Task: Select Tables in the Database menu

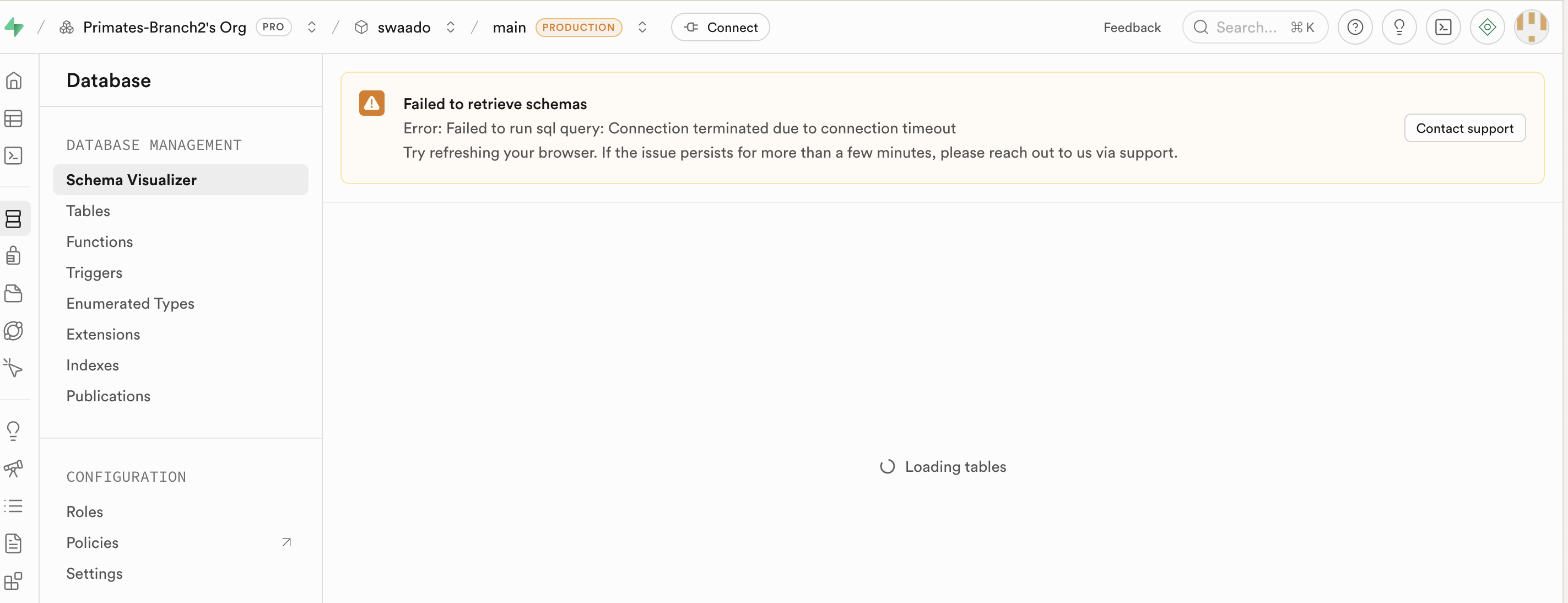Action: click(x=88, y=211)
